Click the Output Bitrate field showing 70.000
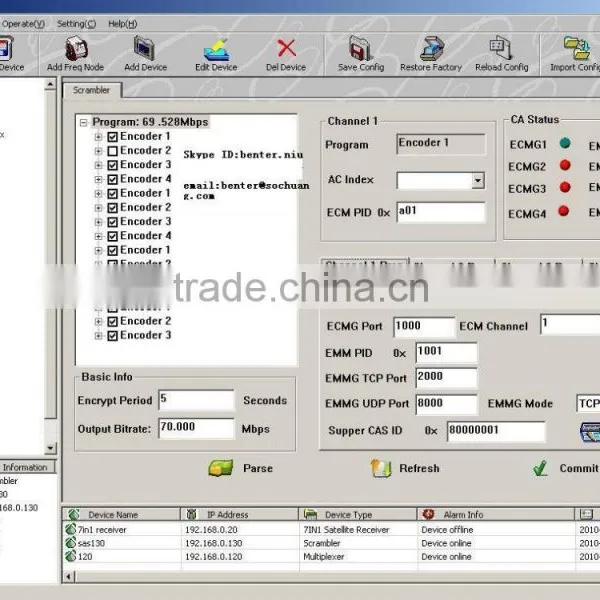 196,428
